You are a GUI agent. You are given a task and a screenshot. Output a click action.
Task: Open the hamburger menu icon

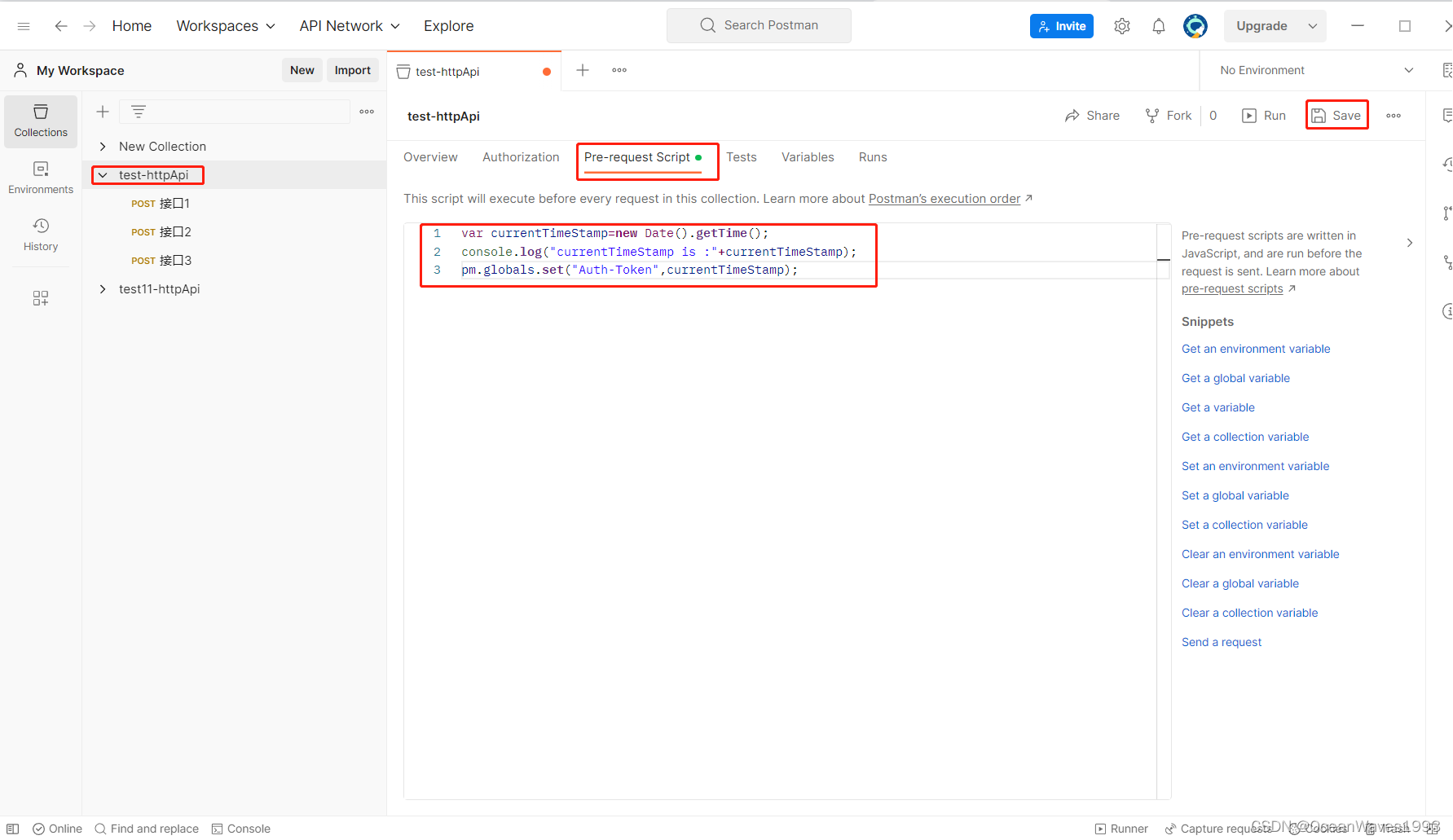[24, 26]
